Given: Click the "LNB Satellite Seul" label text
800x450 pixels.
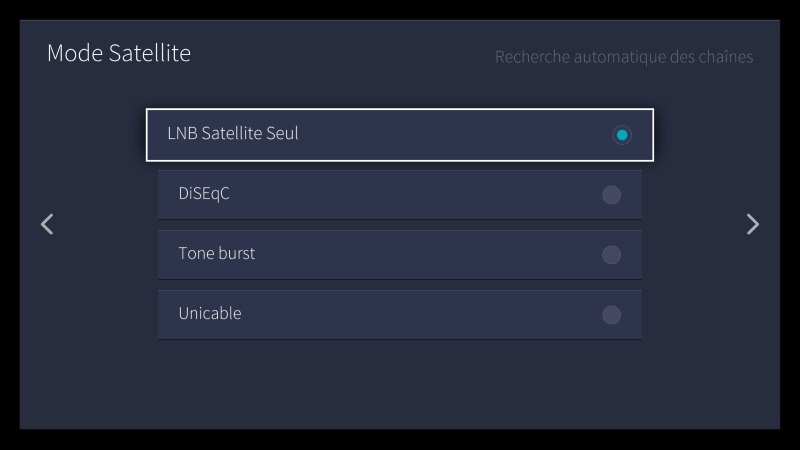Looking at the screenshot, I should coord(233,133).
